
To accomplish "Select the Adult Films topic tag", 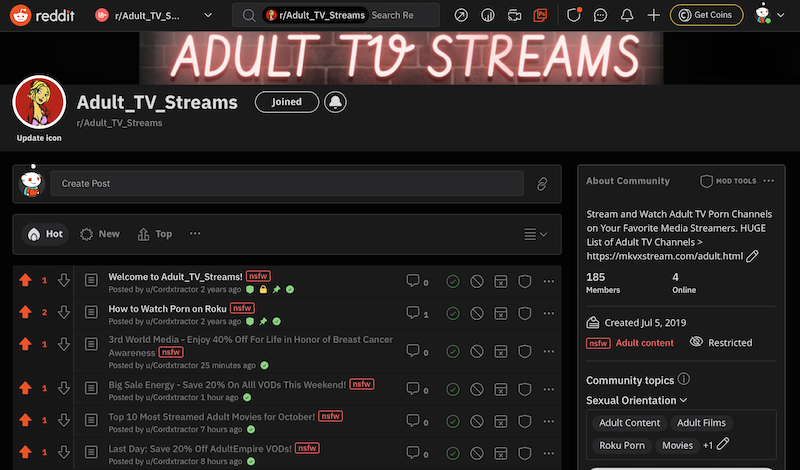I will [x=701, y=423].
